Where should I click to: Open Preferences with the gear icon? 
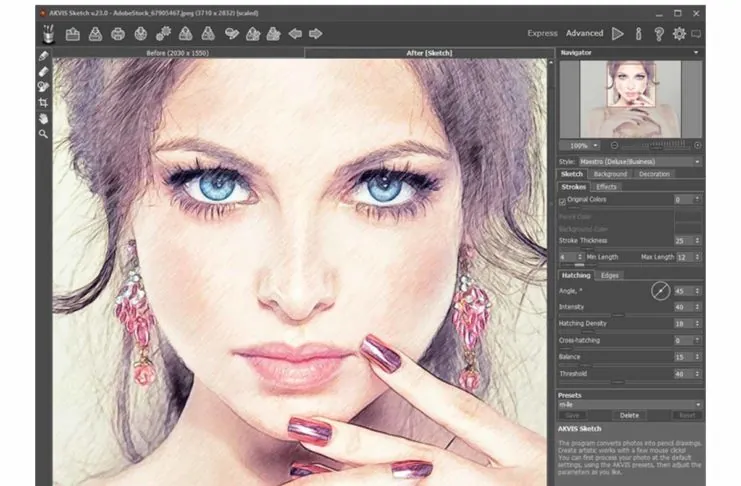pos(679,33)
